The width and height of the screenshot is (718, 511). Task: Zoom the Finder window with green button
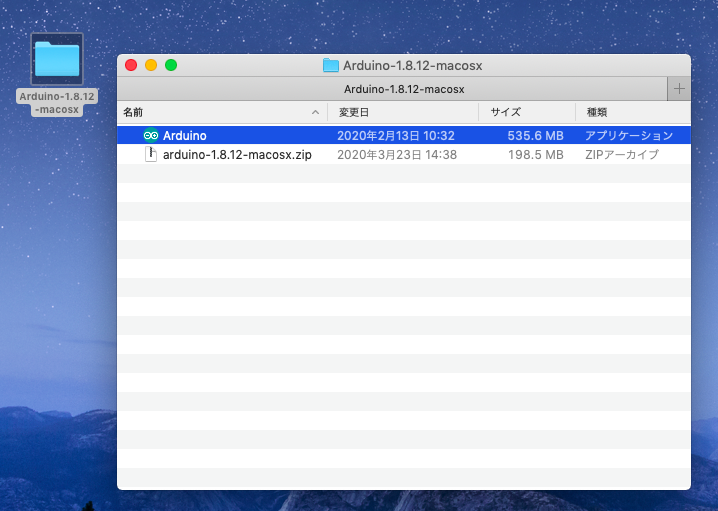[x=171, y=65]
